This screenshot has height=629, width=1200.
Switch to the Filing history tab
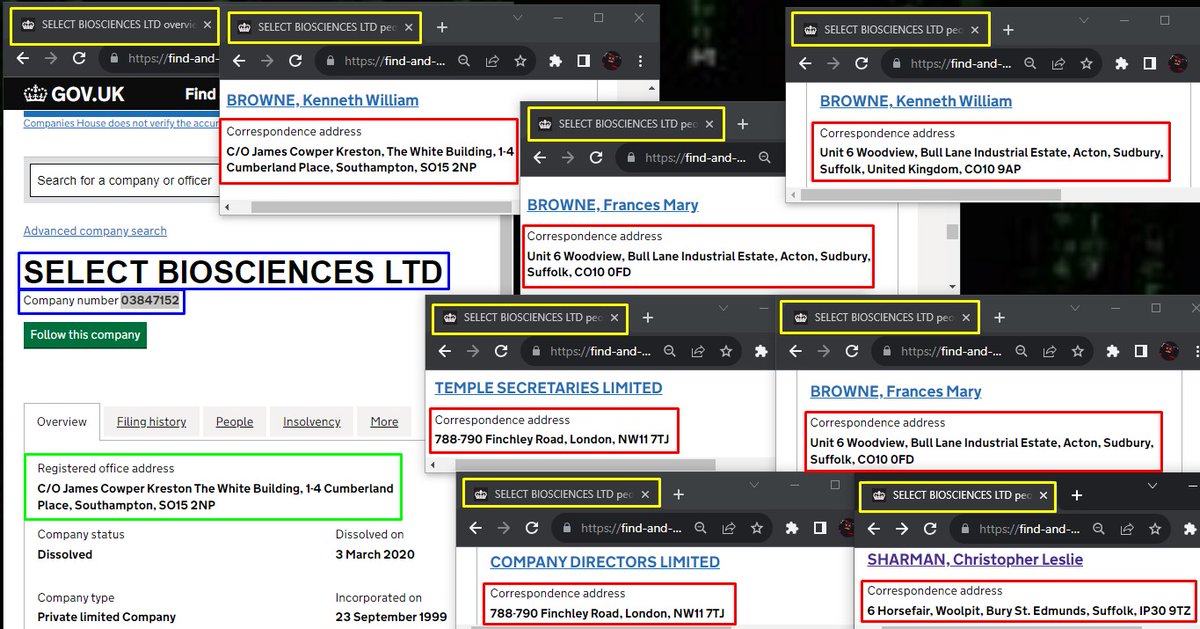[152, 422]
